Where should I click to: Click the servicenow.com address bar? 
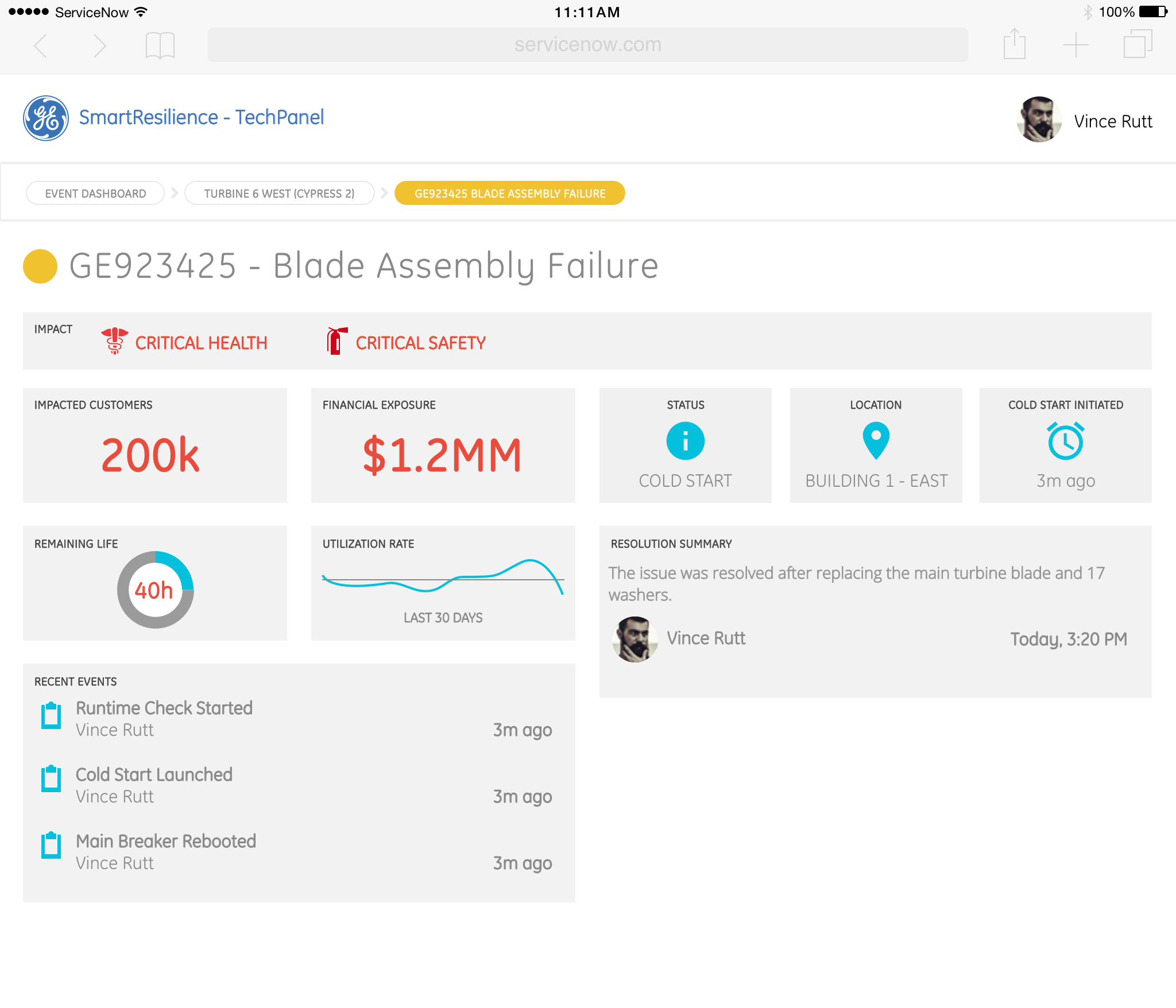(587, 45)
